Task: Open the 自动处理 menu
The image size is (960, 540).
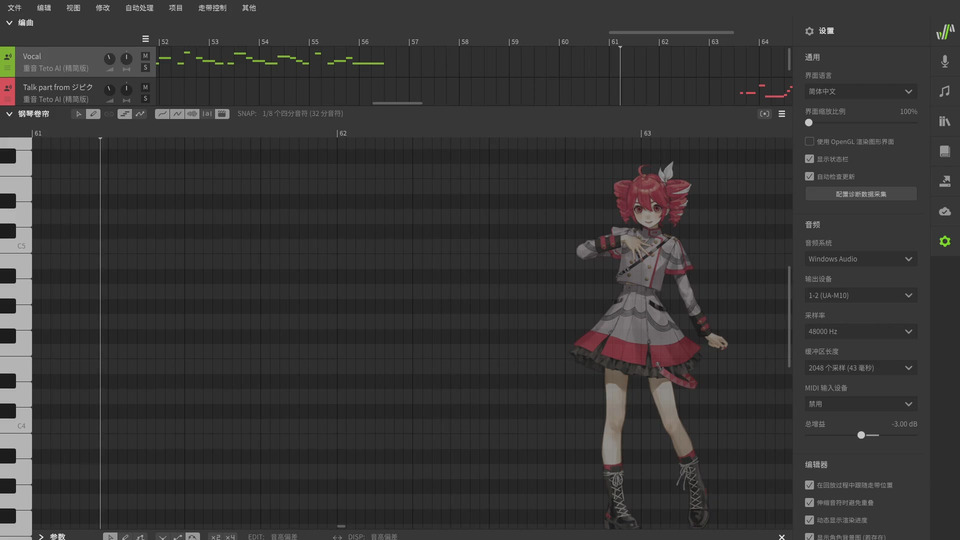Action: pos(139,8)
